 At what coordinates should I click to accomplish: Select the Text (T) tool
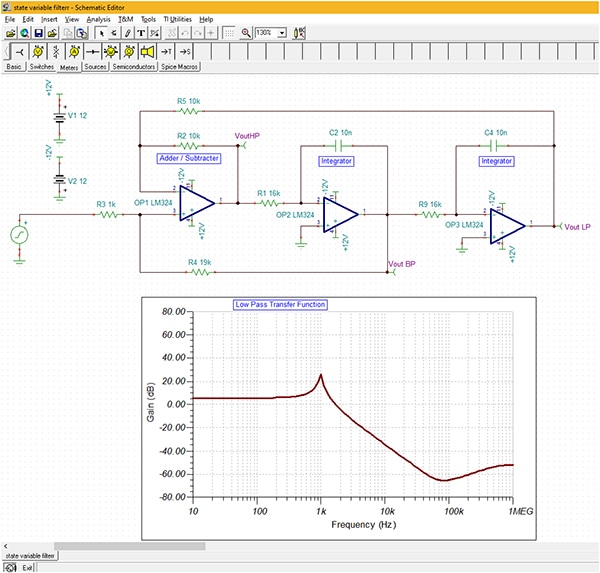pyautogui.click(x=141, y=33)
